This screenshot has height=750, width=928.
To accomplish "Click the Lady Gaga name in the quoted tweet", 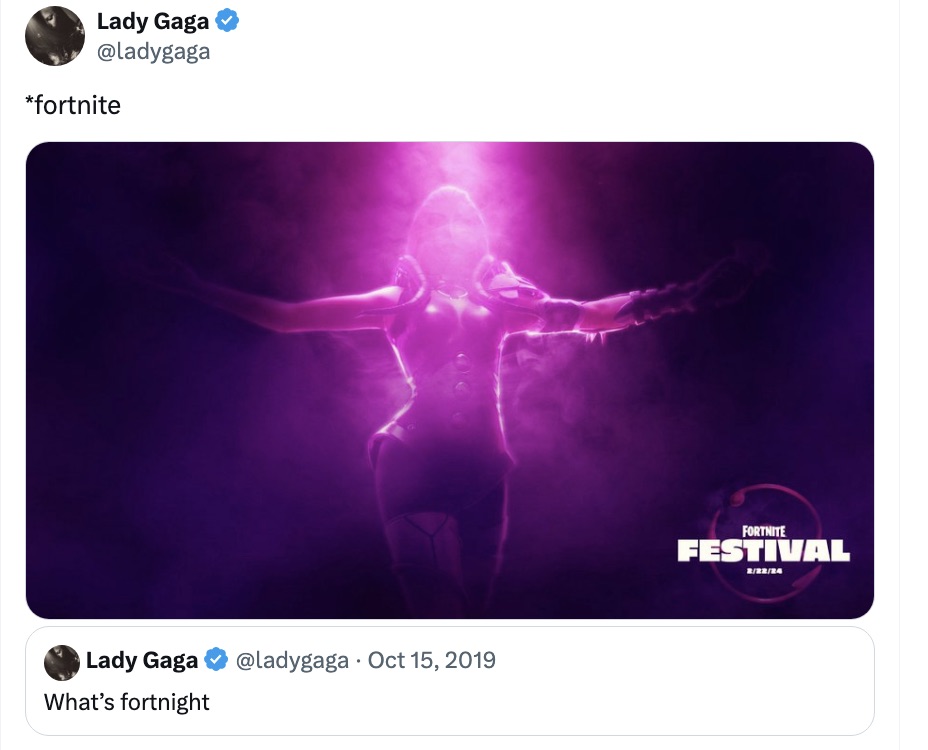I will coord(141,660).
